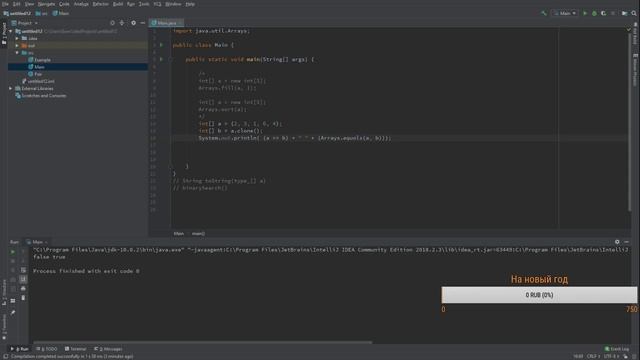Click Main breadcrumb in navigation bar
This screenshot has height=360, width=640.
[x=61, y=13]
